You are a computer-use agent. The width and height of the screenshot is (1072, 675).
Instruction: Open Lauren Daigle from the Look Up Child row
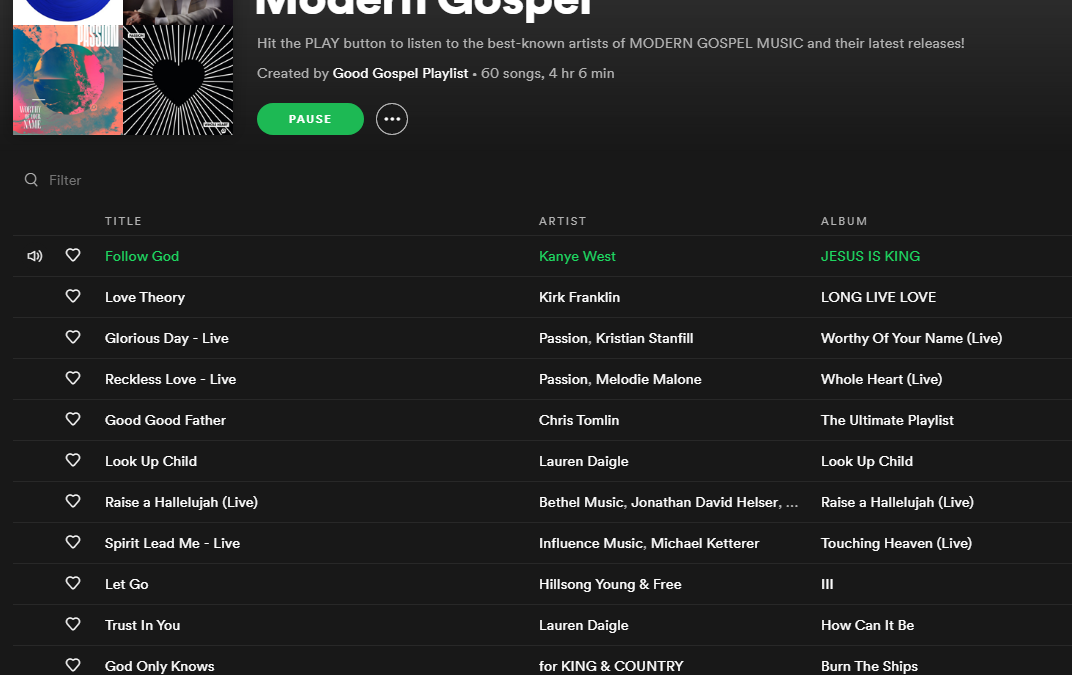(x=584, y=461)
